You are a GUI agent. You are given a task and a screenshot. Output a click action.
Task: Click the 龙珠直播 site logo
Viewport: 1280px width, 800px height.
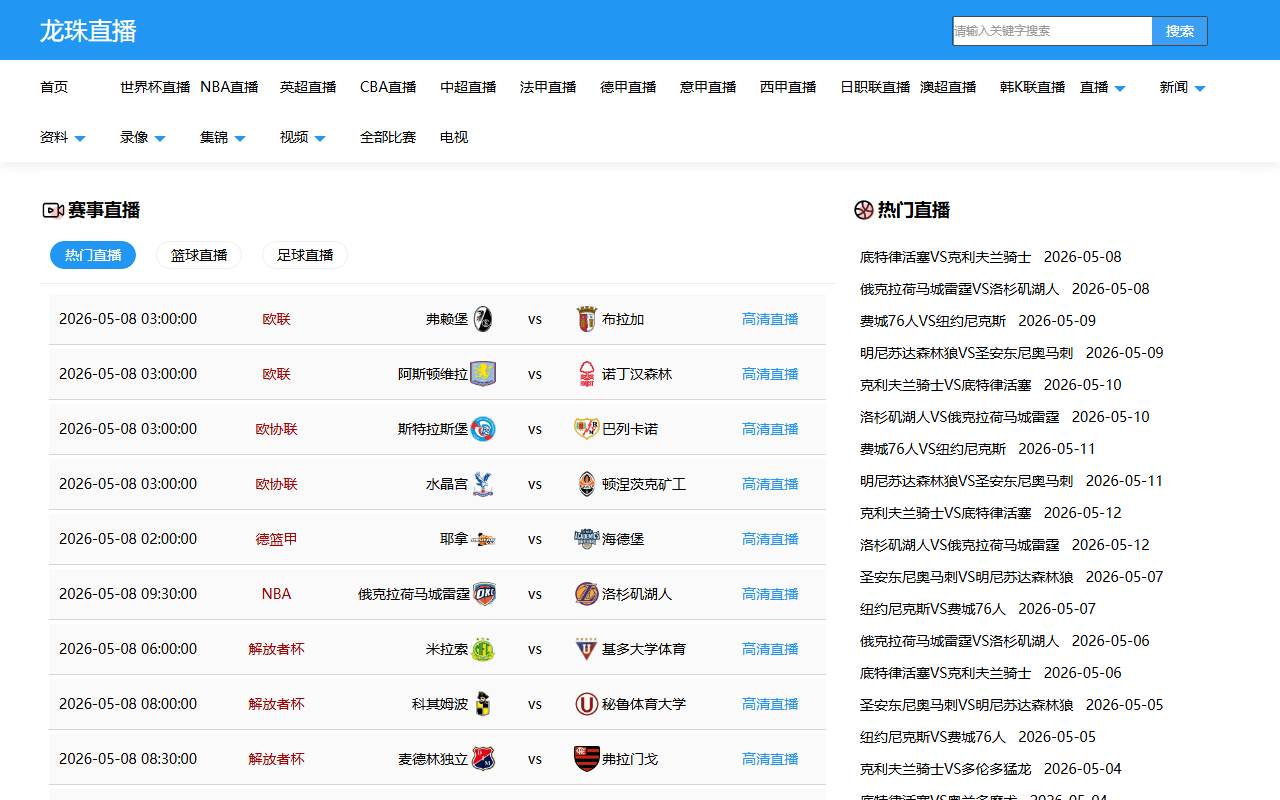88,31
